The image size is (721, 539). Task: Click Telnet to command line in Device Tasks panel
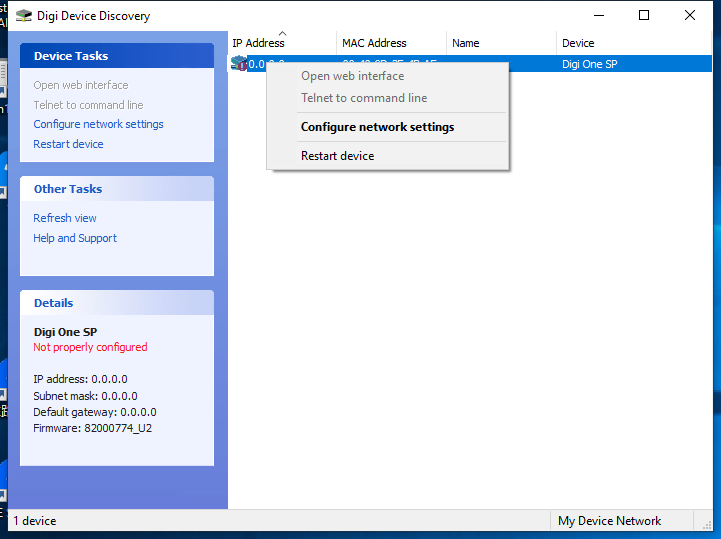point(88,105)
